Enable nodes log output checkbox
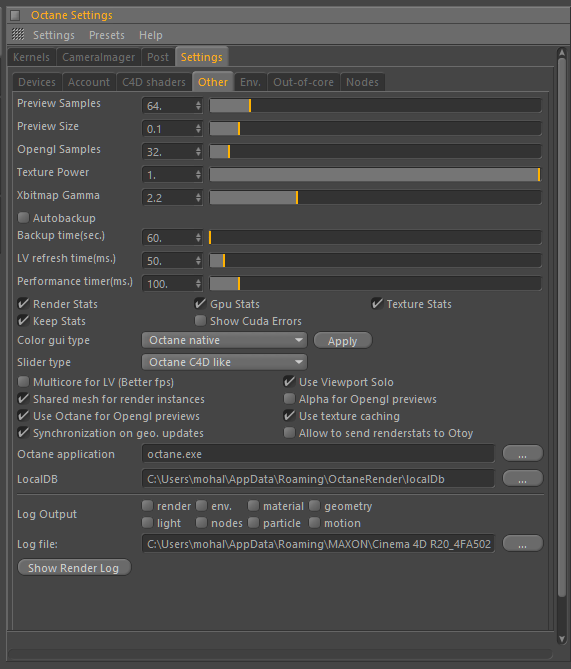 pos(201,523)
